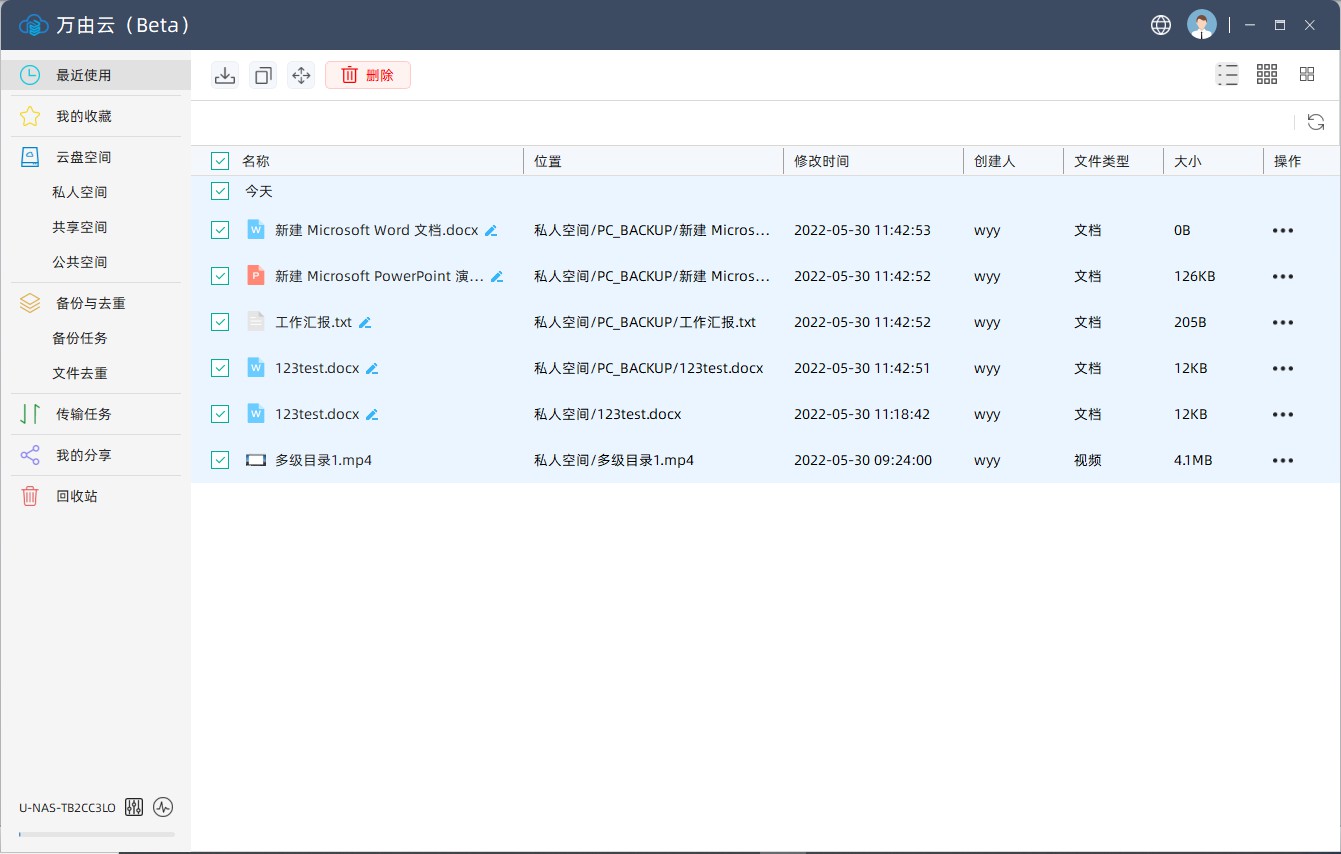
Task: Go to 我的收藏 in sidebar
Action: (83, 116)
